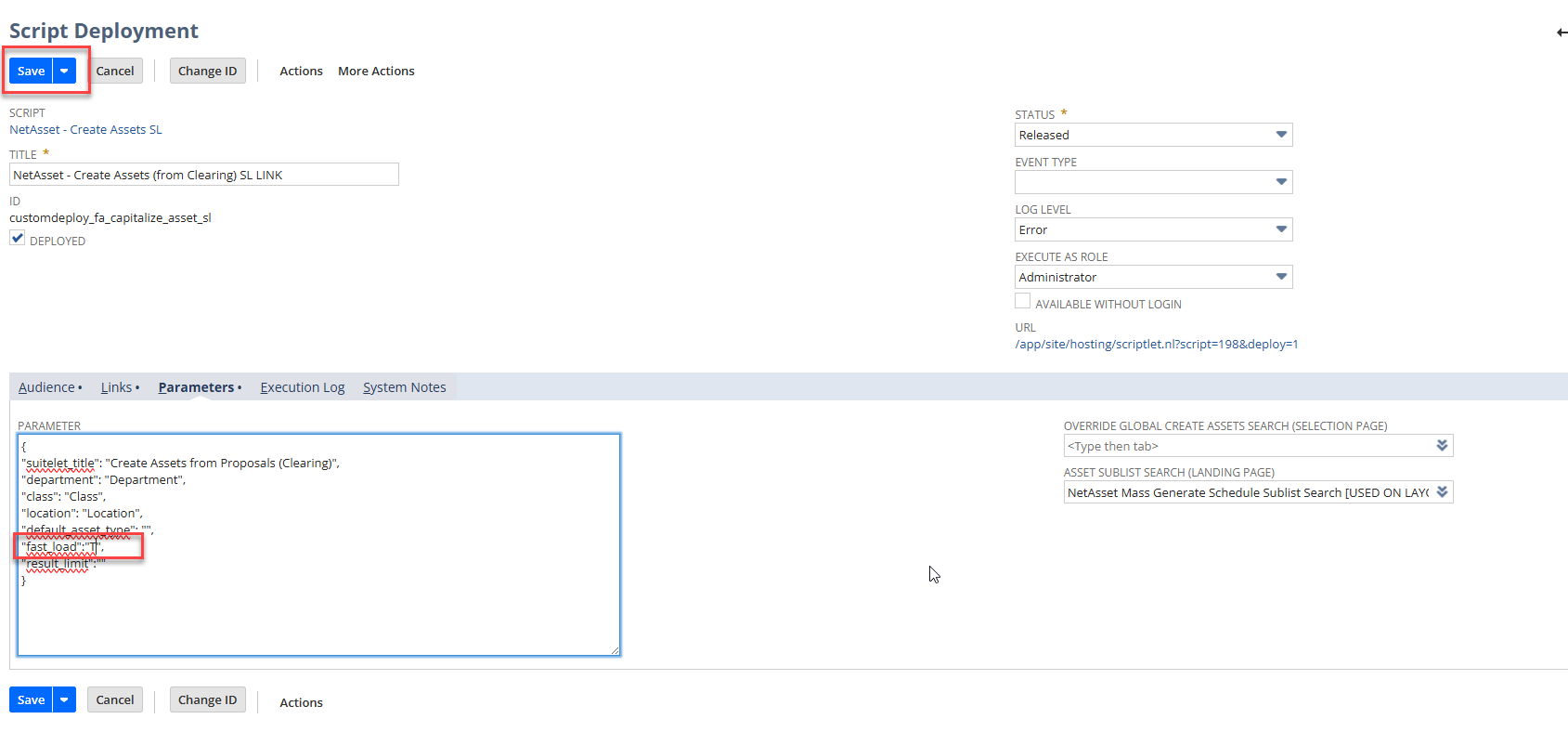
Task: Click into the Title input field
Action: [204, 175]
